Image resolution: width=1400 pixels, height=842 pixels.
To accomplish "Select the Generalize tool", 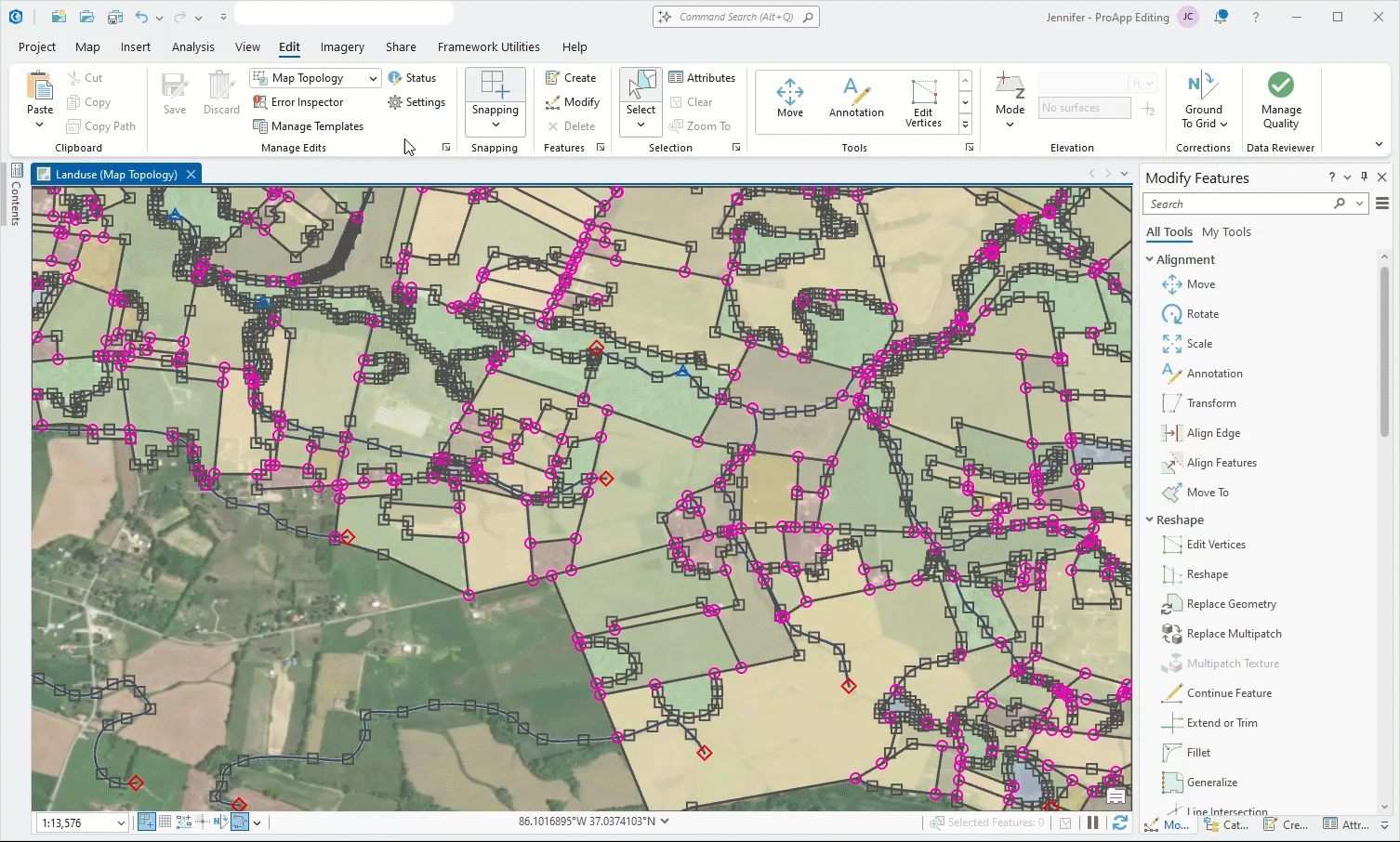I will coord(1199,783).
